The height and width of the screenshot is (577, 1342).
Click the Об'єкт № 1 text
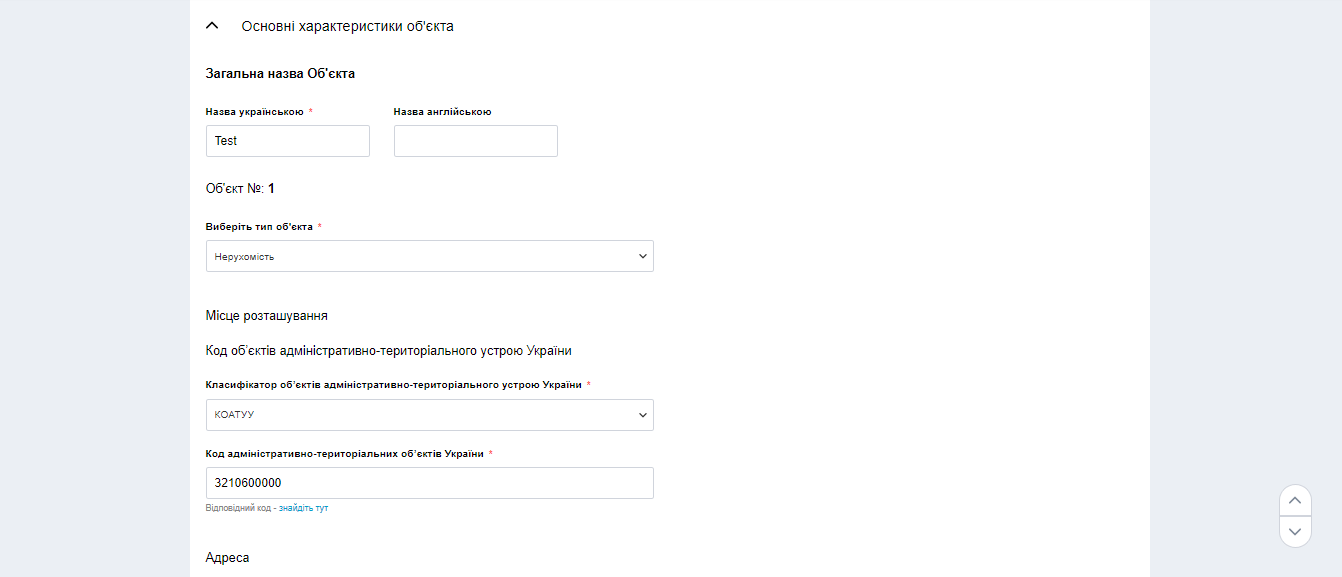click(x=240, y=188)
